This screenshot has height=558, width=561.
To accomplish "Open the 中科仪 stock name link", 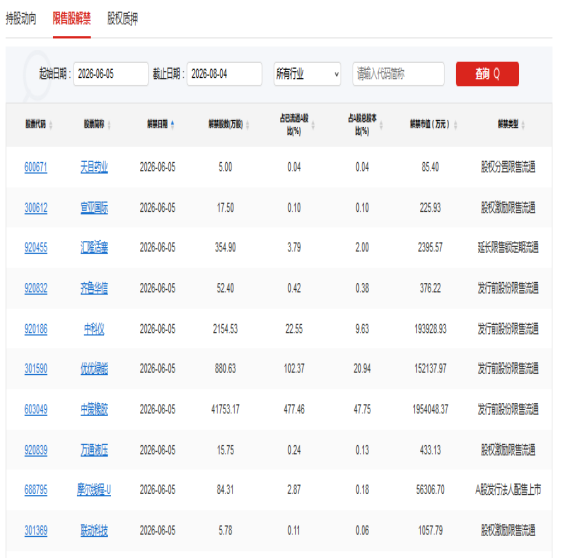I will click(x=94, y=329).
